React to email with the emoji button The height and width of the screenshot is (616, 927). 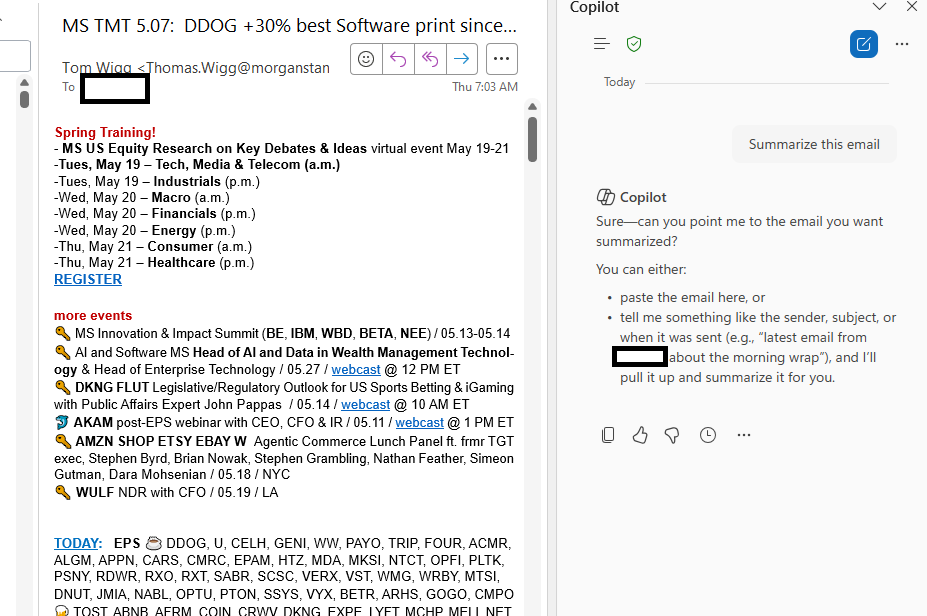click(366, 59)
